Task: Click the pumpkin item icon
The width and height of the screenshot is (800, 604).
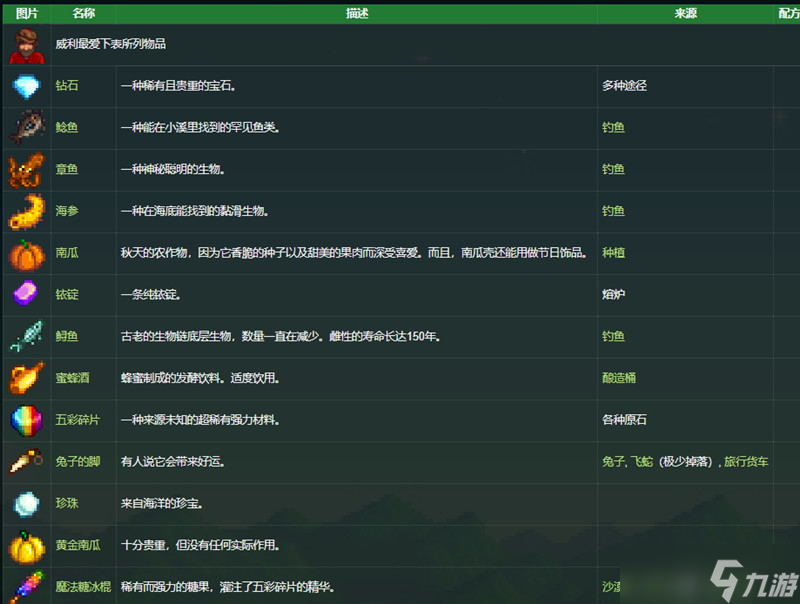Action: (27, 254)
